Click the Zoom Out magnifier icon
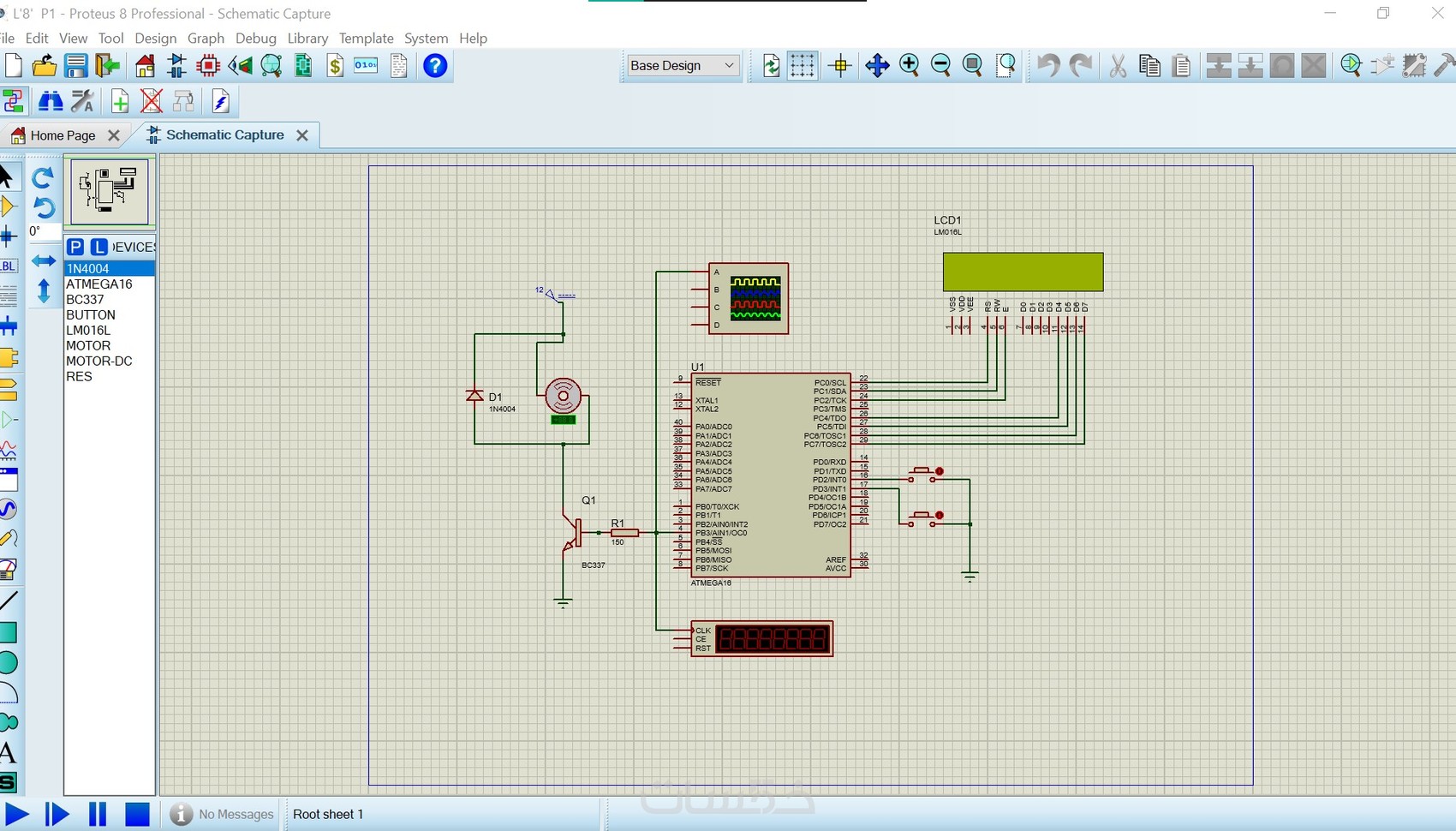 [940, 66]
